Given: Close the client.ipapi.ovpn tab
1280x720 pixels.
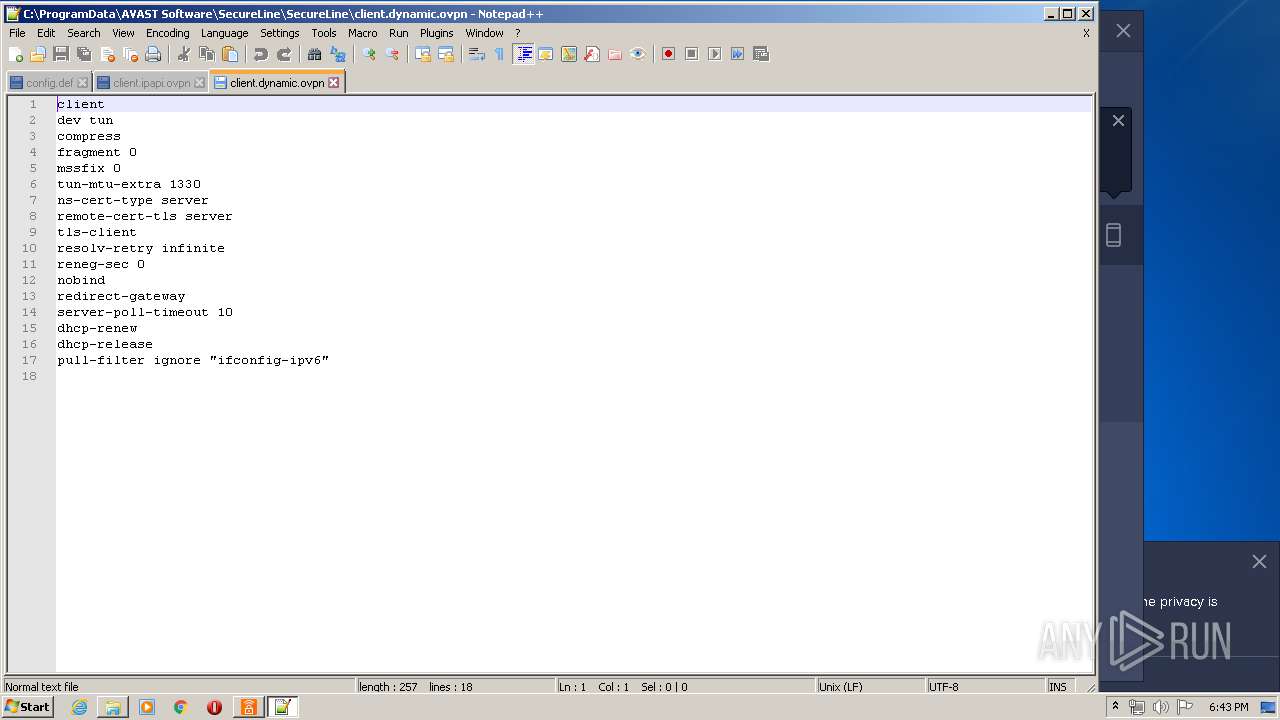Looking at the screenshot, I should (x=199, y=83).
